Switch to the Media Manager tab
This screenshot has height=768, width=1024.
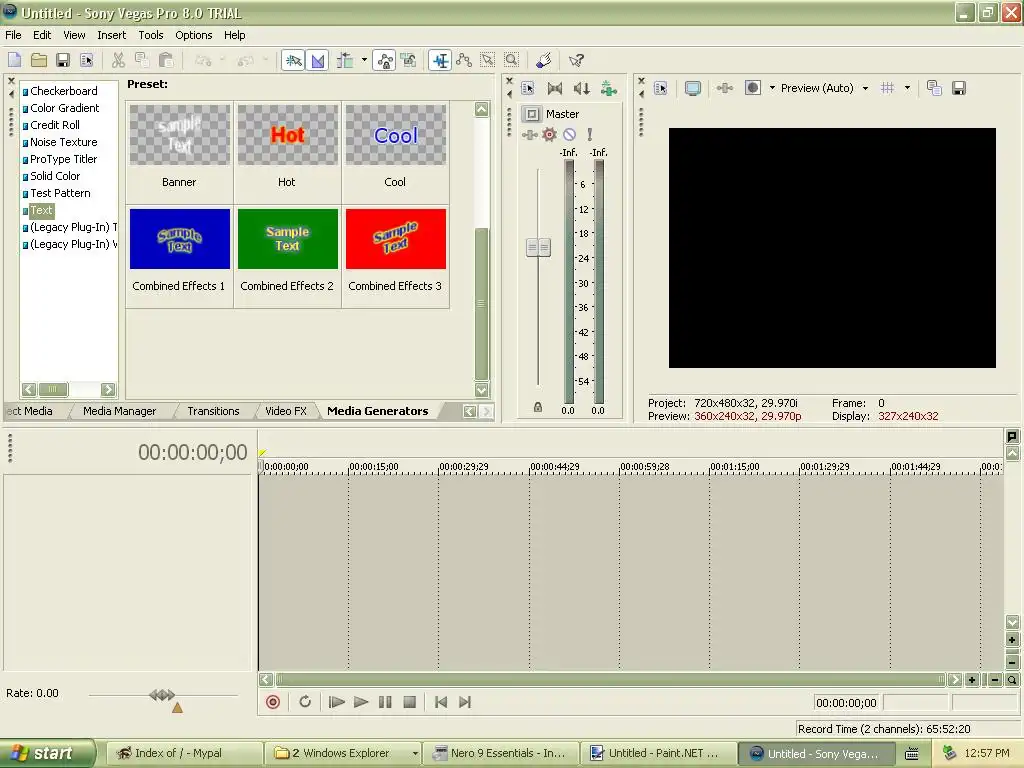click(x=120, y=411)
